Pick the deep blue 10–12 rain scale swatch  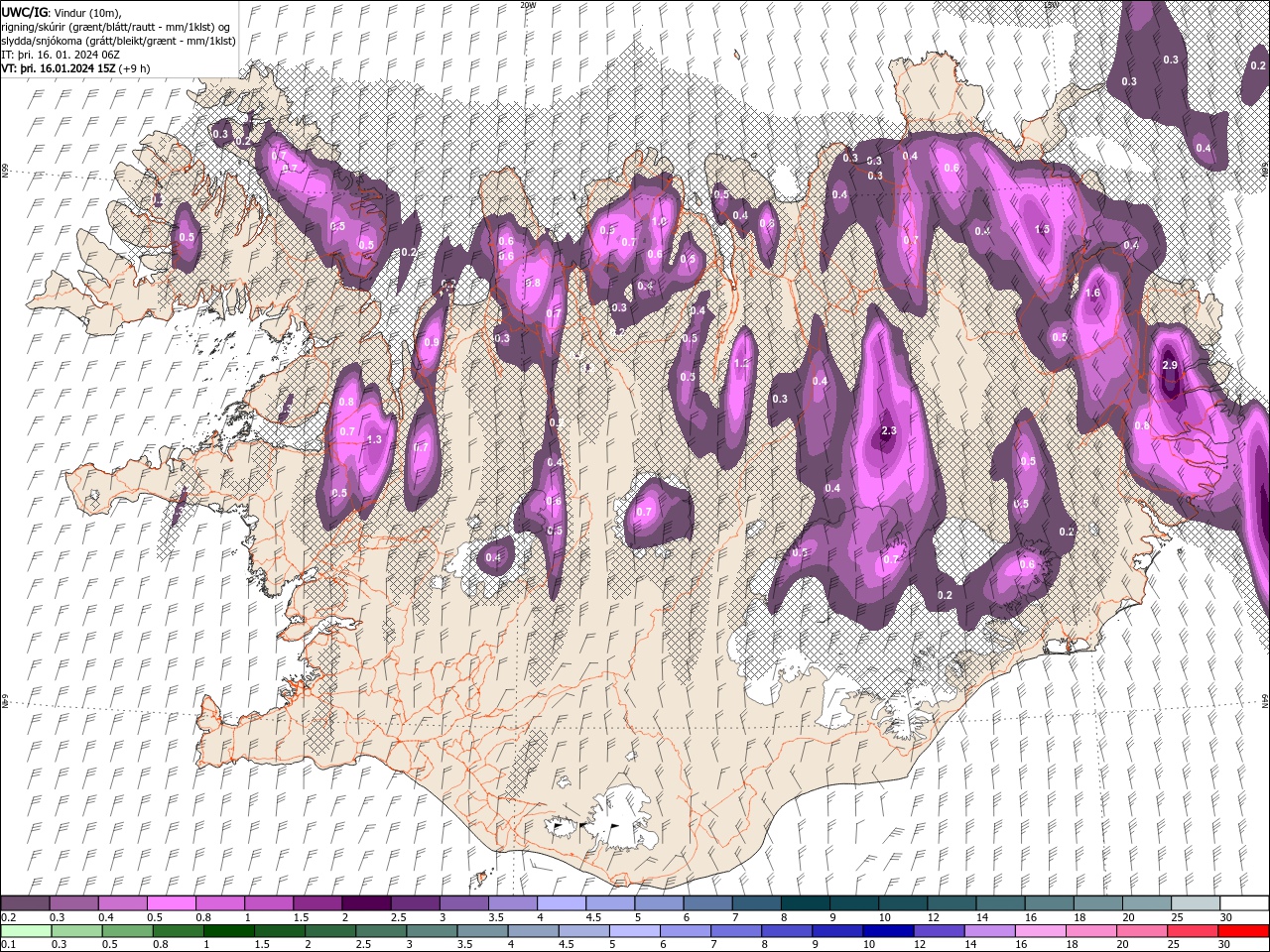888,931
